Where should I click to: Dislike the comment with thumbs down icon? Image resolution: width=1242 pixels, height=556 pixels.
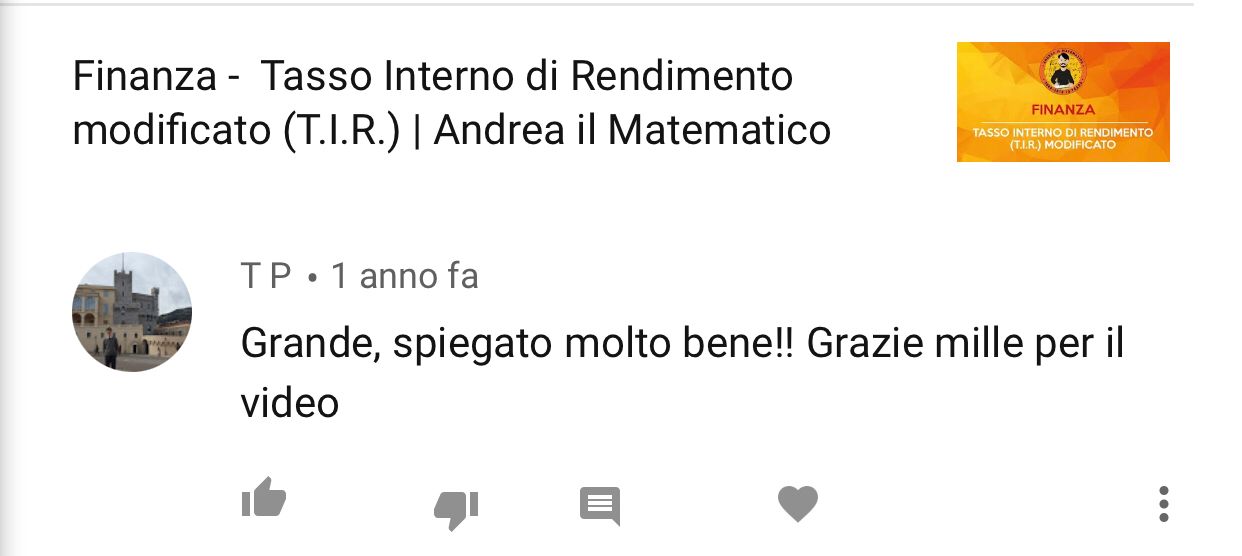click(x=456, y=509)
